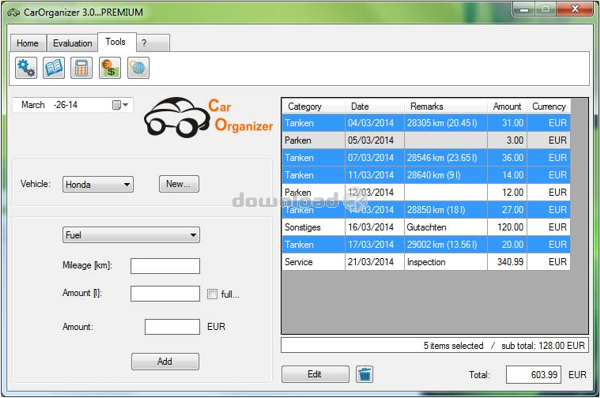Open the Fuel category dropdown
600x398 pixels.
tap(131, 235)
